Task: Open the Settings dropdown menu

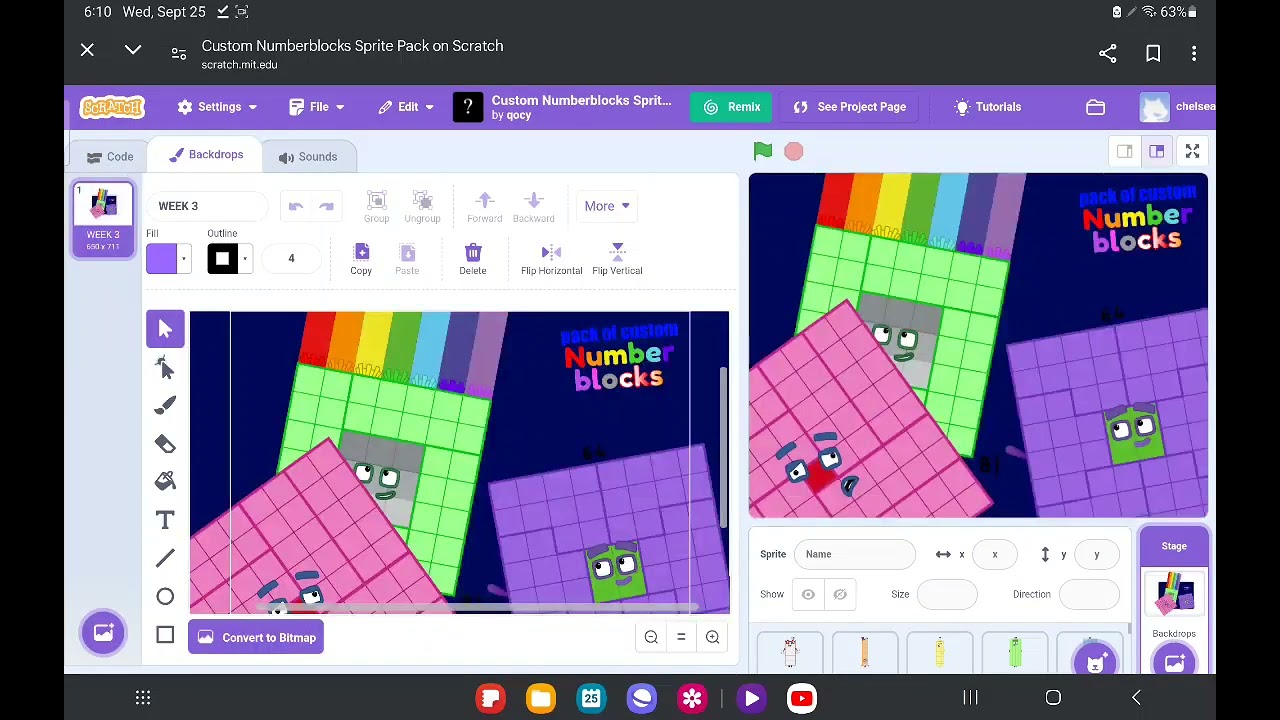Action: (217, 107)
